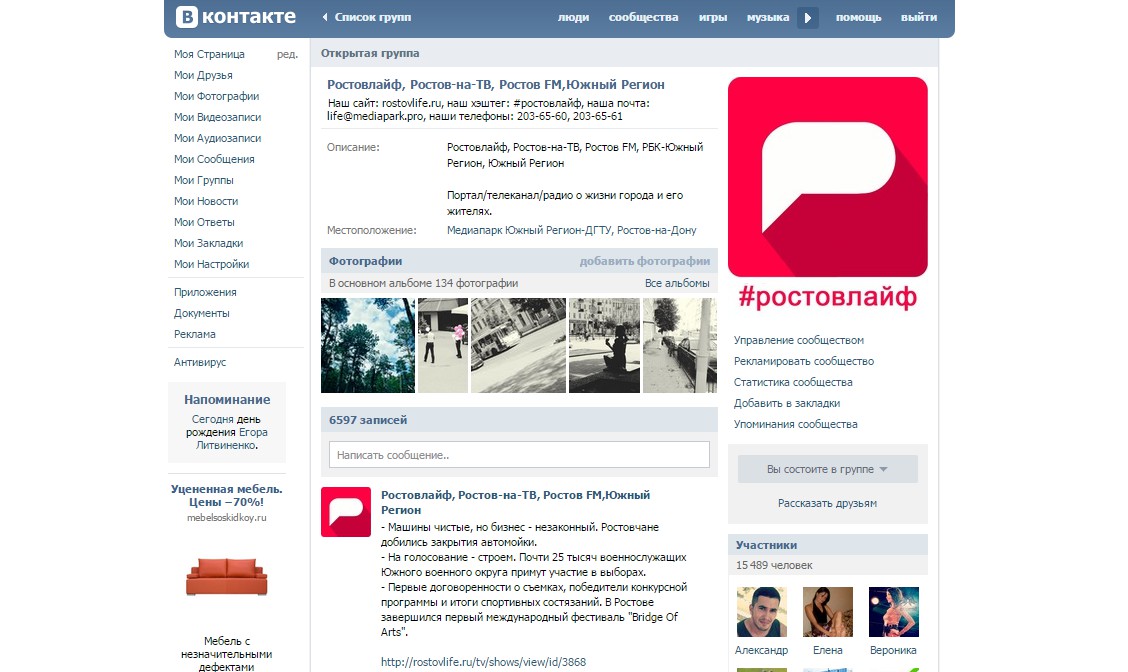Click 'Управление сообществом'

point(799,340)
